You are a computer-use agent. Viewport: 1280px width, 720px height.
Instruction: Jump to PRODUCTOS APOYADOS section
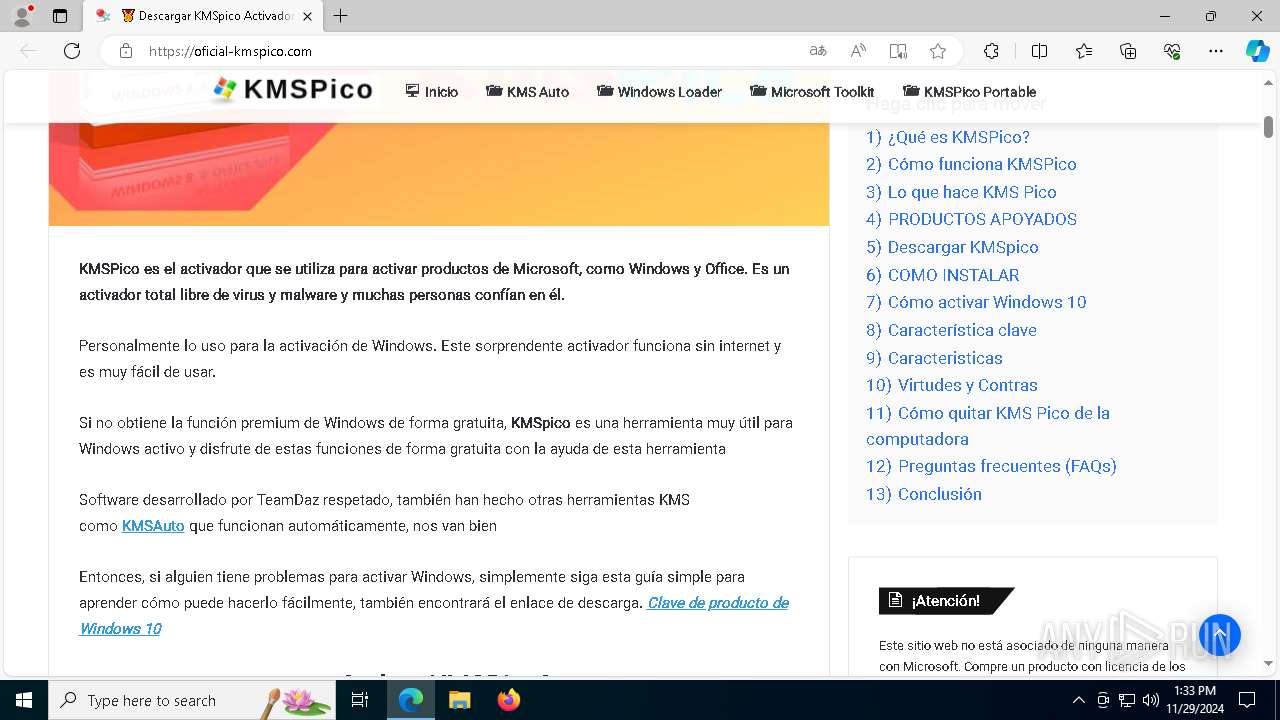971,219
